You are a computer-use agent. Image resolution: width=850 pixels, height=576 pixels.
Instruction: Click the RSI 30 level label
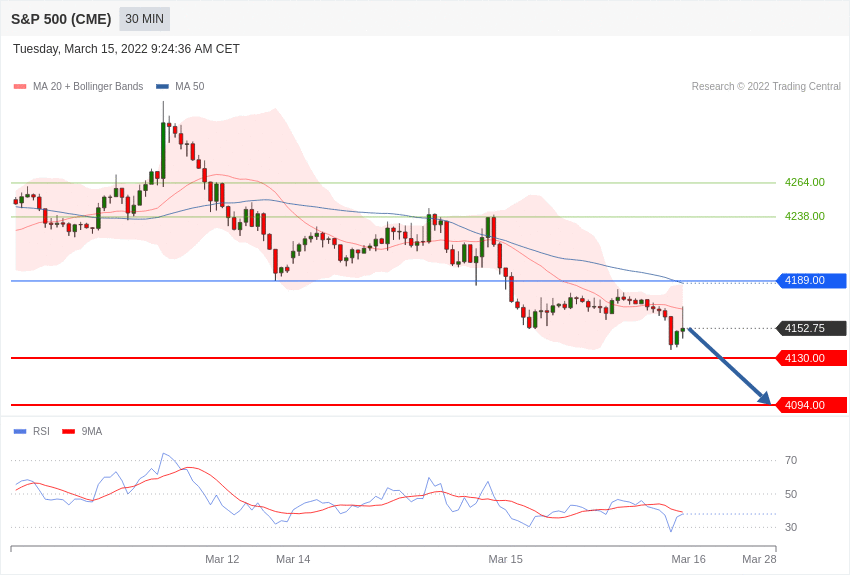[791, 527]
